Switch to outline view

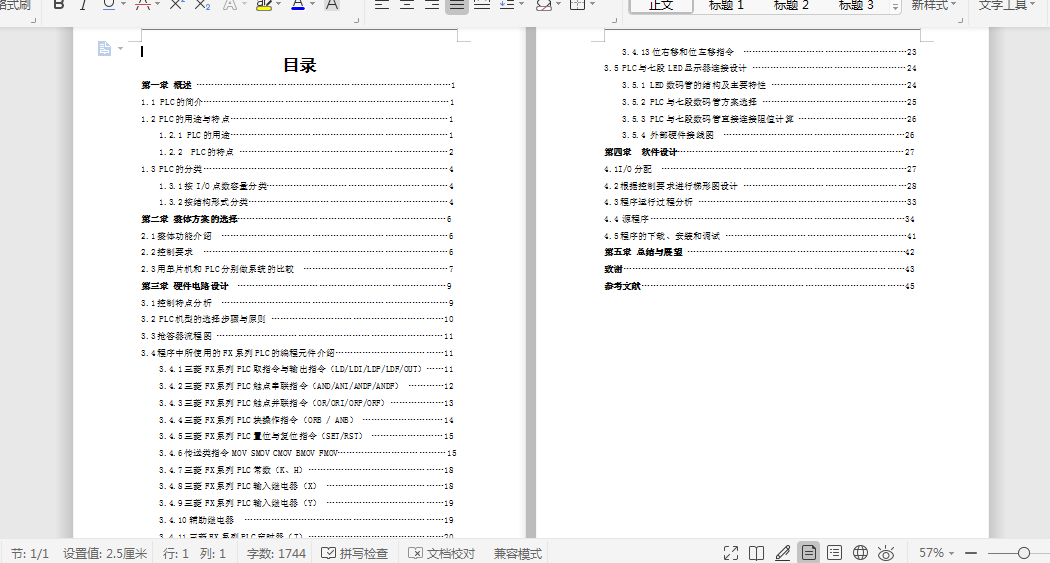tap(834, 553)
